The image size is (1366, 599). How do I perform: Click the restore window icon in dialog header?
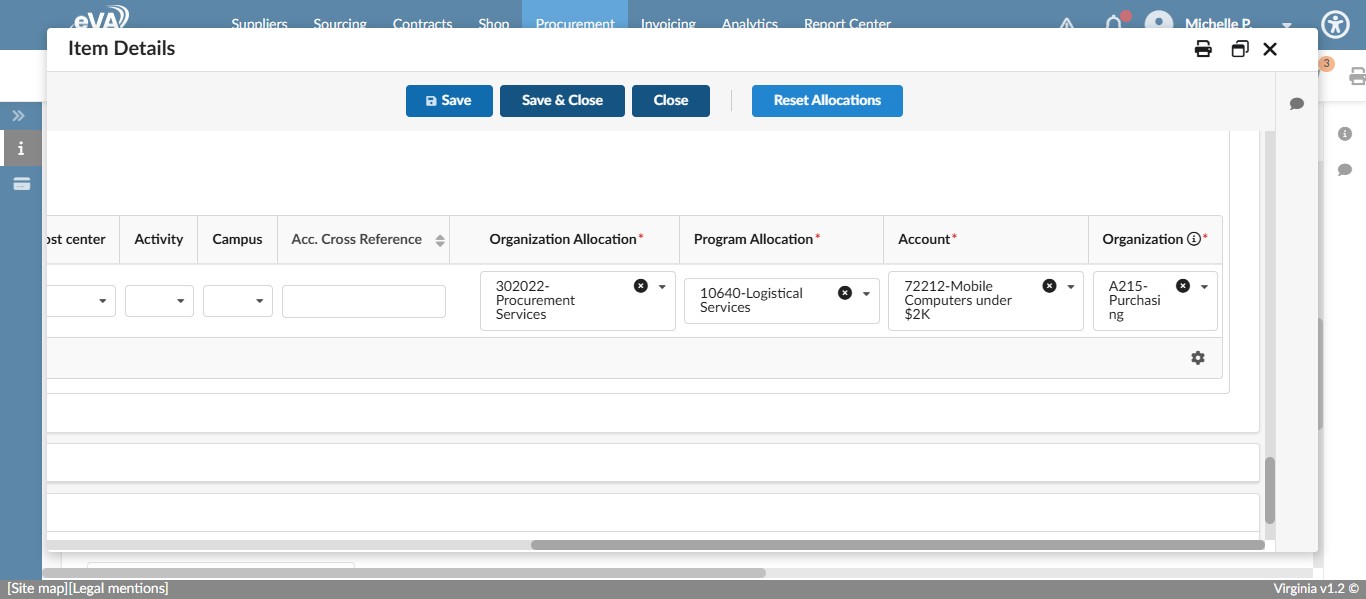pos(1240,49)
